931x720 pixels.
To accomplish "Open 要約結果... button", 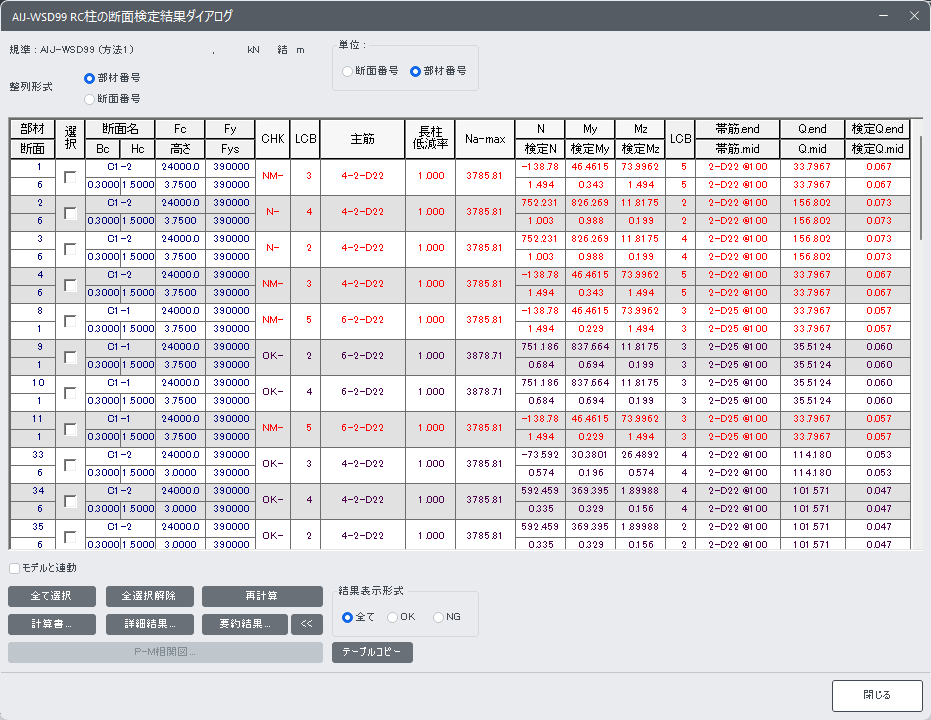I will [x=245, y=624].
